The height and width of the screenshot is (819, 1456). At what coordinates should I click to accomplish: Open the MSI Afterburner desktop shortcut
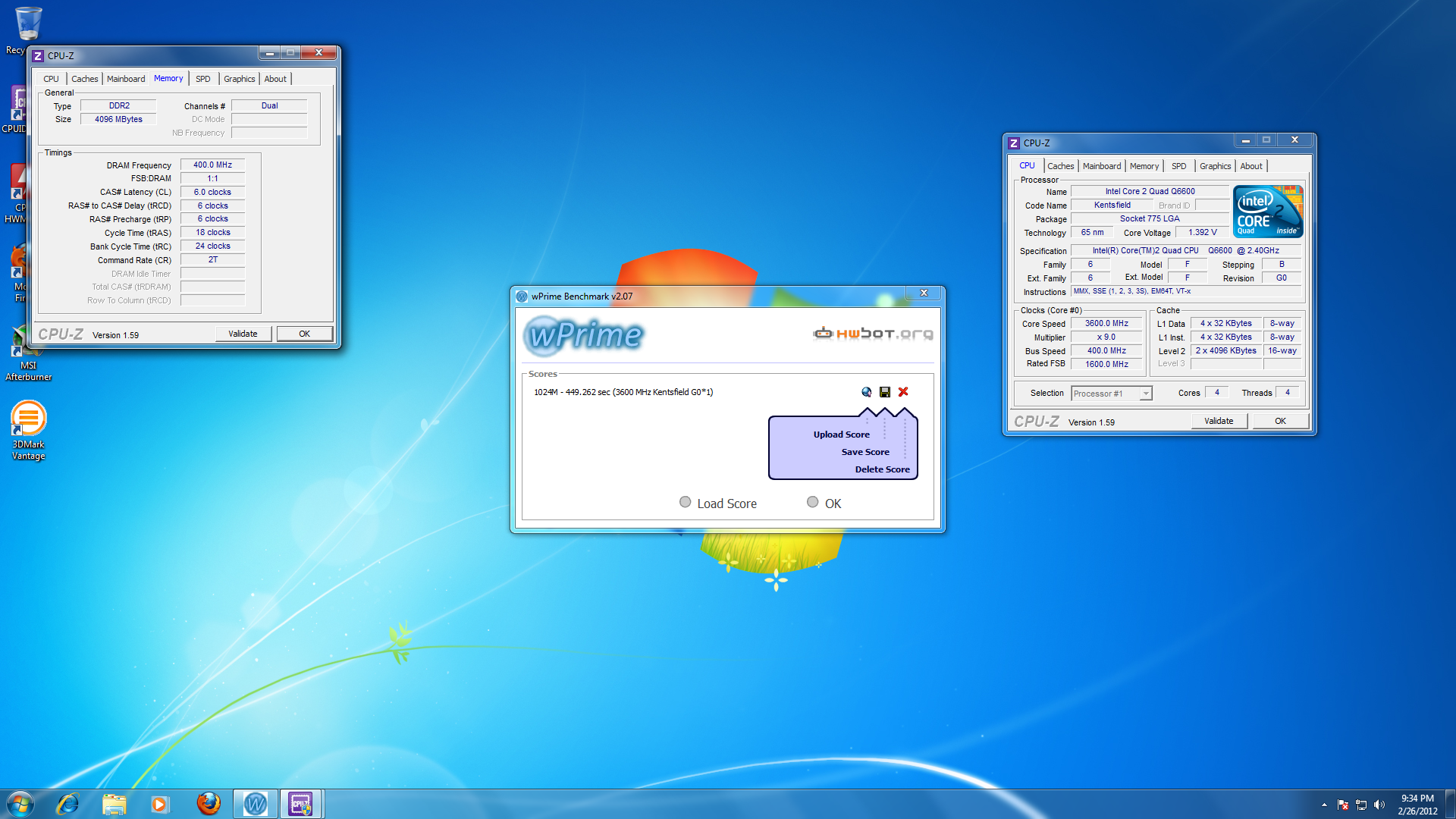point(28,353)
